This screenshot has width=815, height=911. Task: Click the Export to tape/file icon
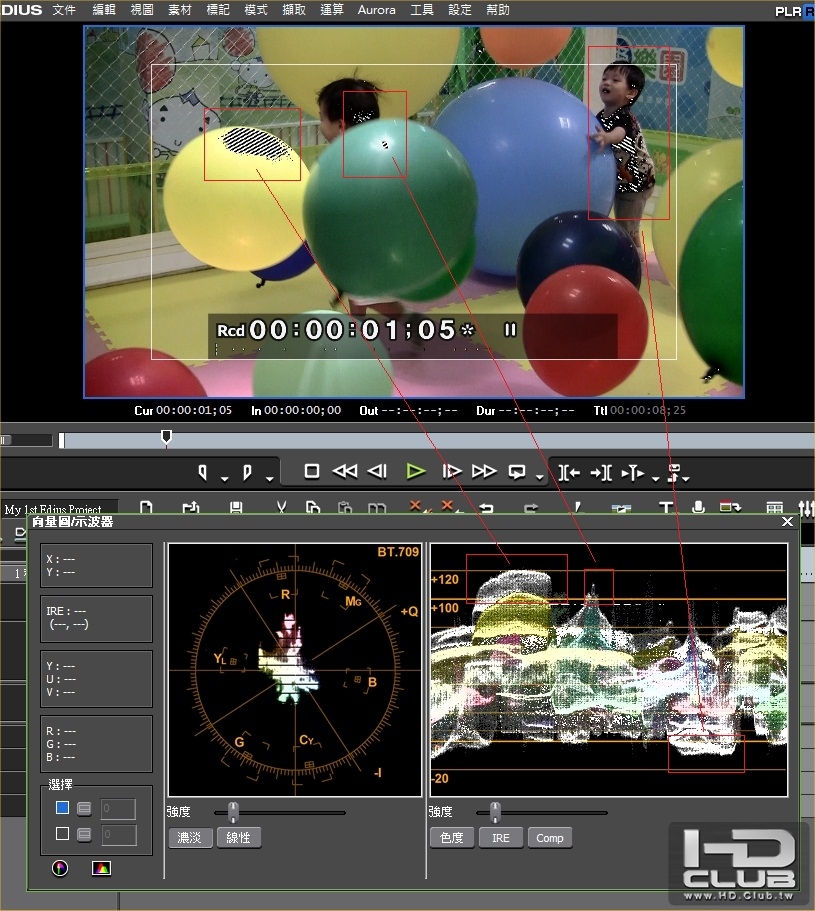pos(730,507)
